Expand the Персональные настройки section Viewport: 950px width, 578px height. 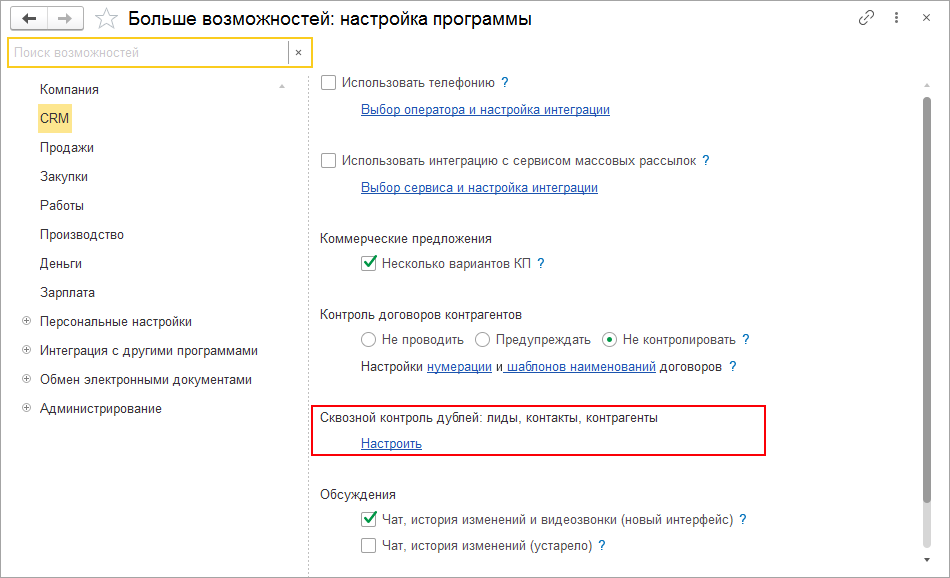[25, 322]
